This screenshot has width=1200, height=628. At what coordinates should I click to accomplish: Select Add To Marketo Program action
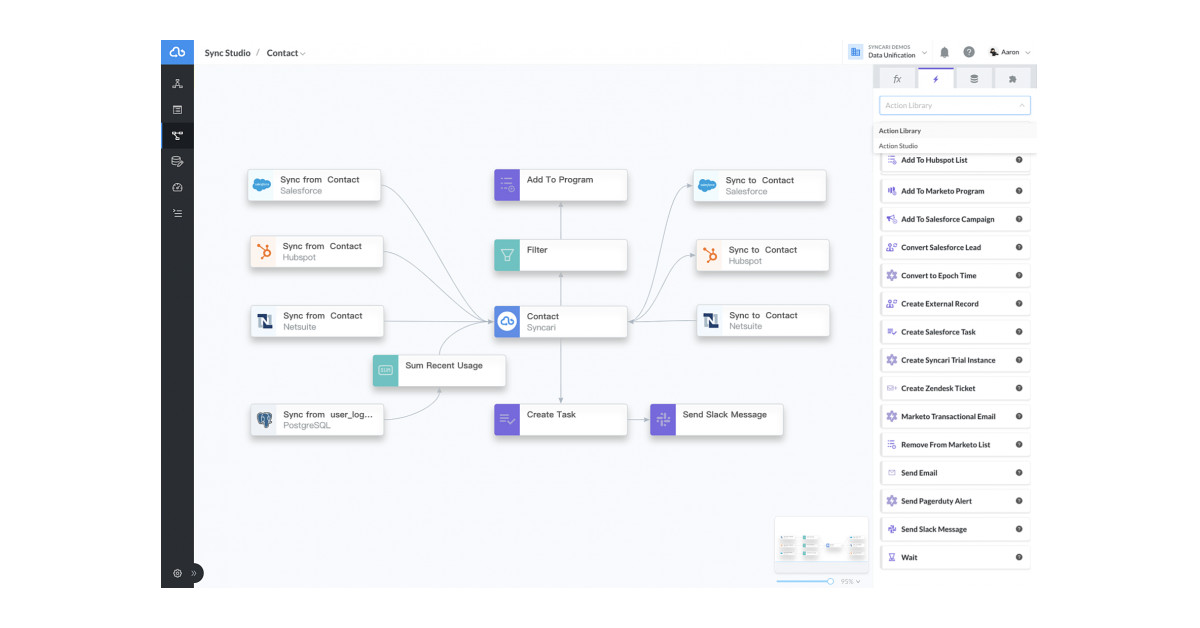[955, 191]
